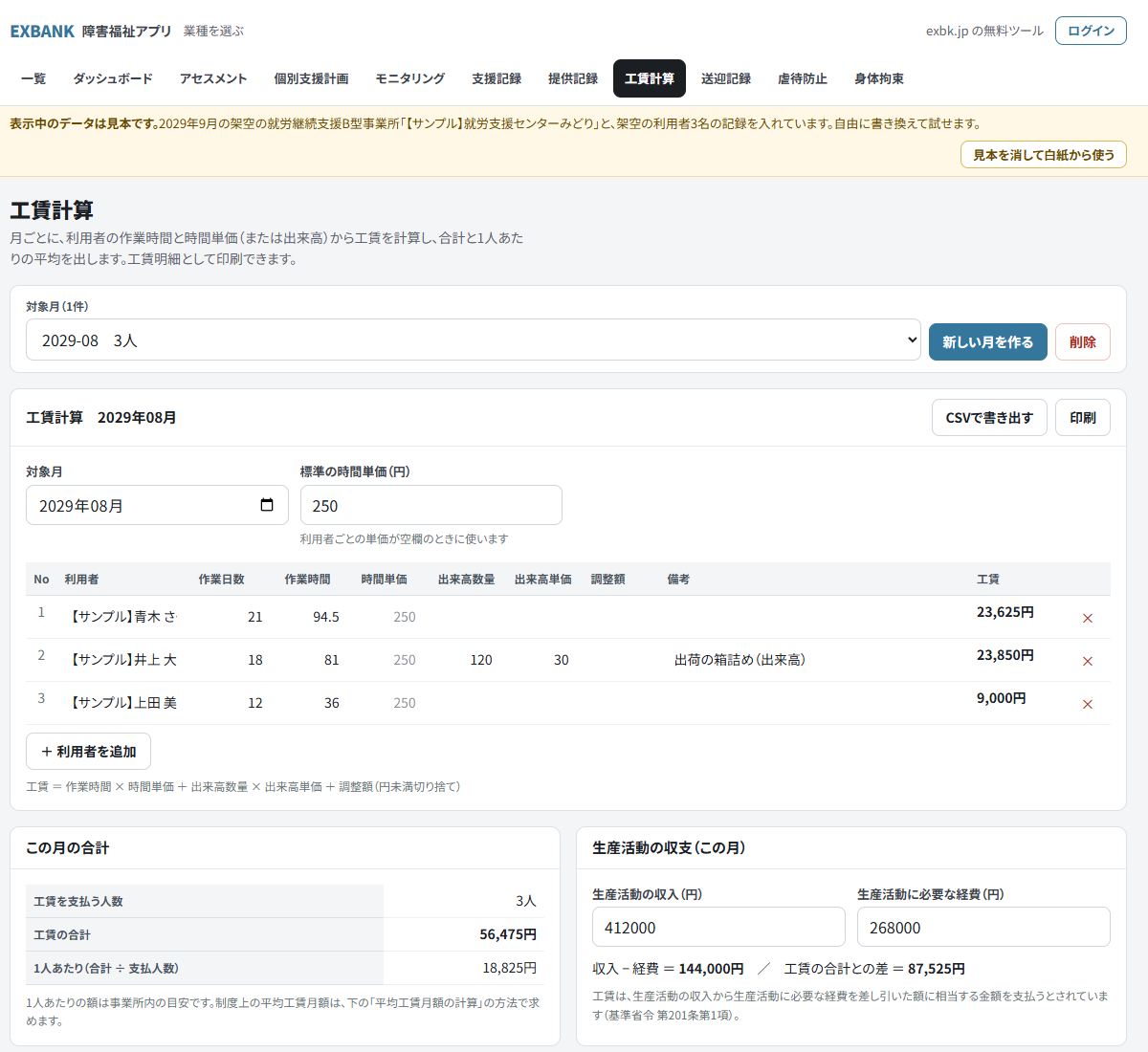1148x1052 pixels.
Task: Click the user name field 【サンプル】上田
Action: (122, 703)
